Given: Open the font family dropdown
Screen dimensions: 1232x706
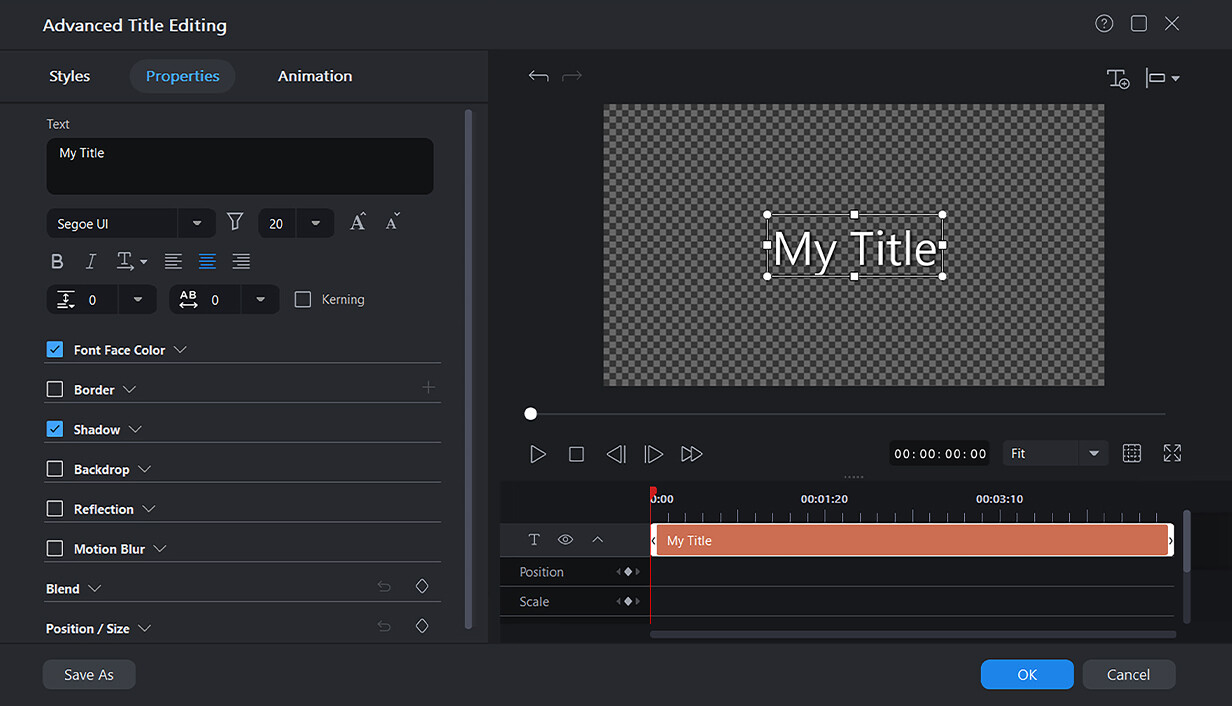Looking at the screenshot, I should pyautogui.click(x=196, y=222).
